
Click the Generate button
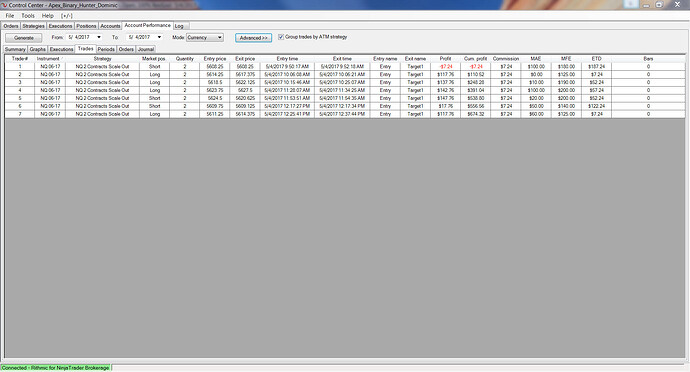(x=24, y=38)
